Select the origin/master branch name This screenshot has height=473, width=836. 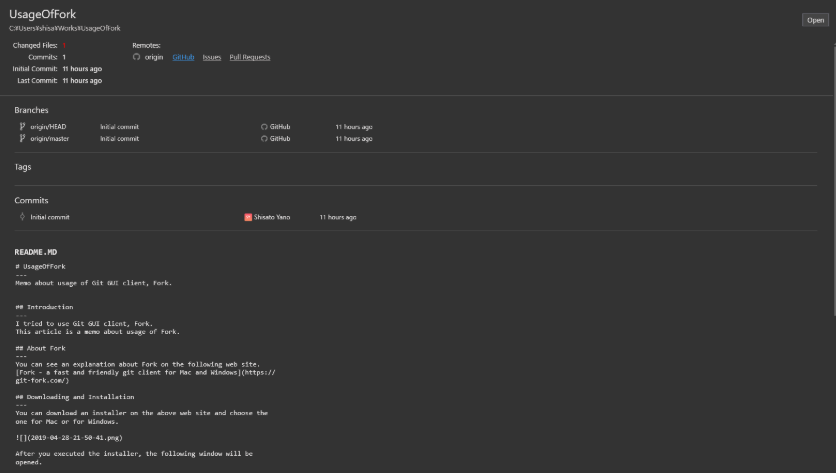coord(50,139)
